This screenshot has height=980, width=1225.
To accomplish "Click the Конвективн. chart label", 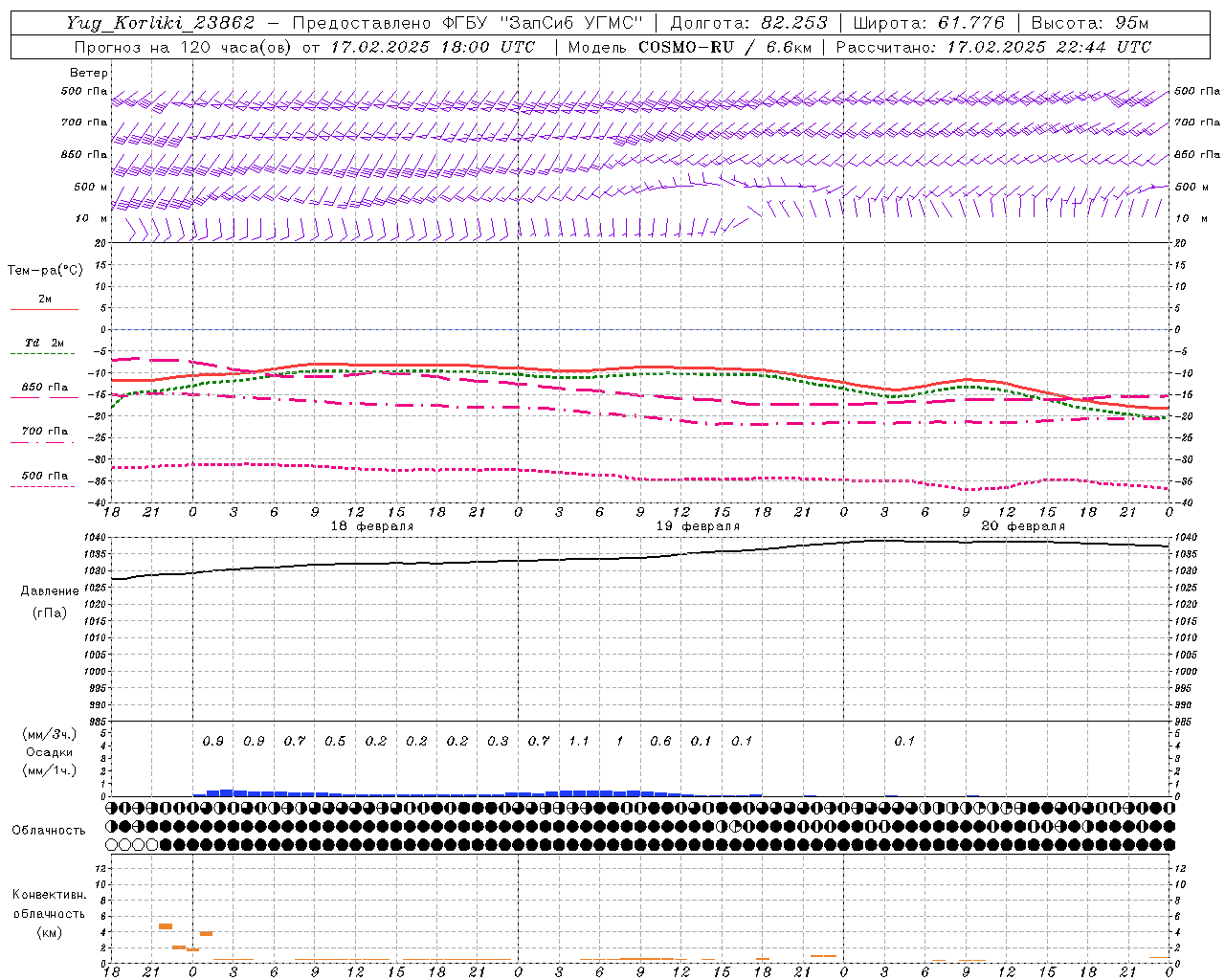I will [x=50, y=895].
